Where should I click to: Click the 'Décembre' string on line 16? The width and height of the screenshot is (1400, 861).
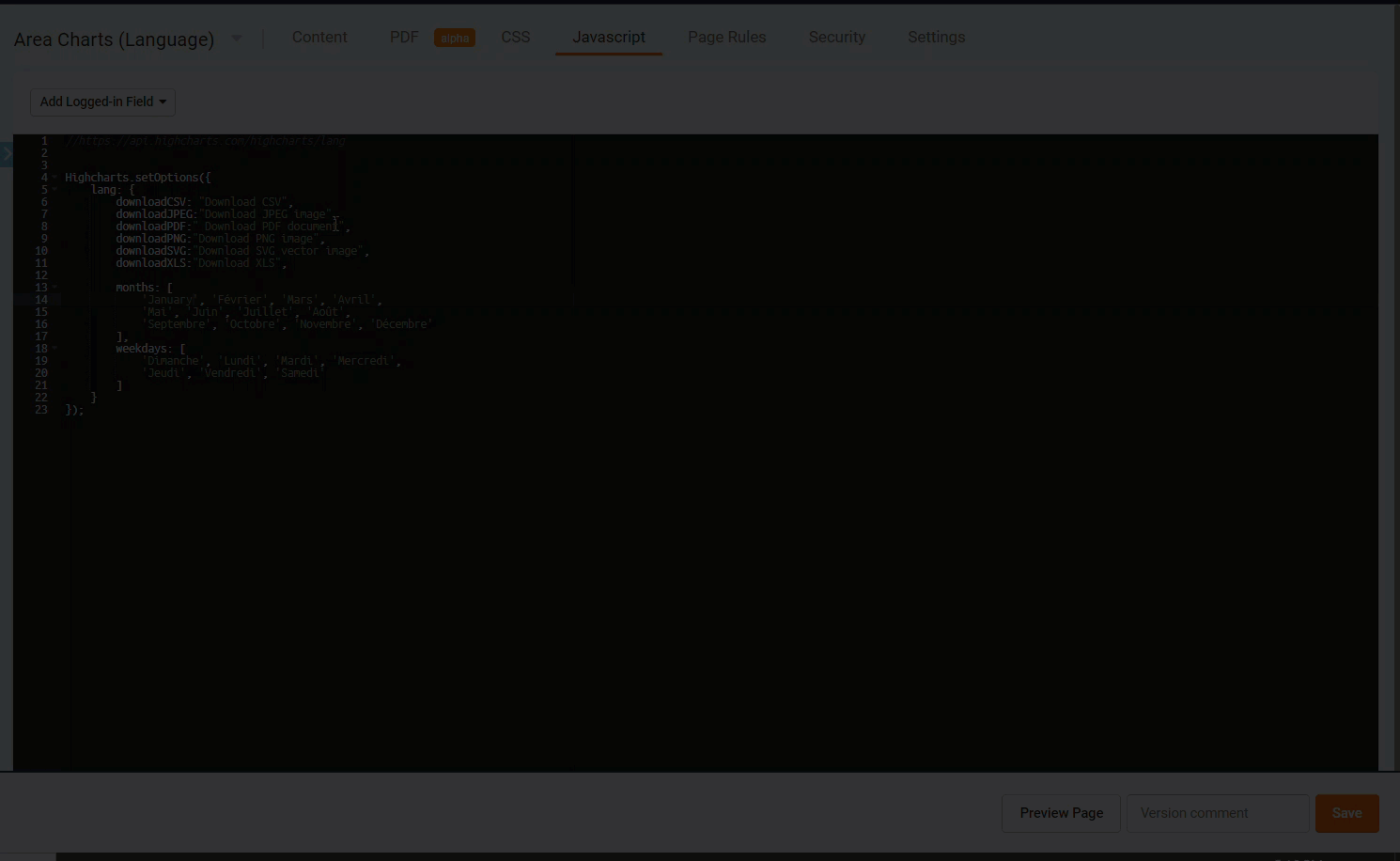point(401,324)
